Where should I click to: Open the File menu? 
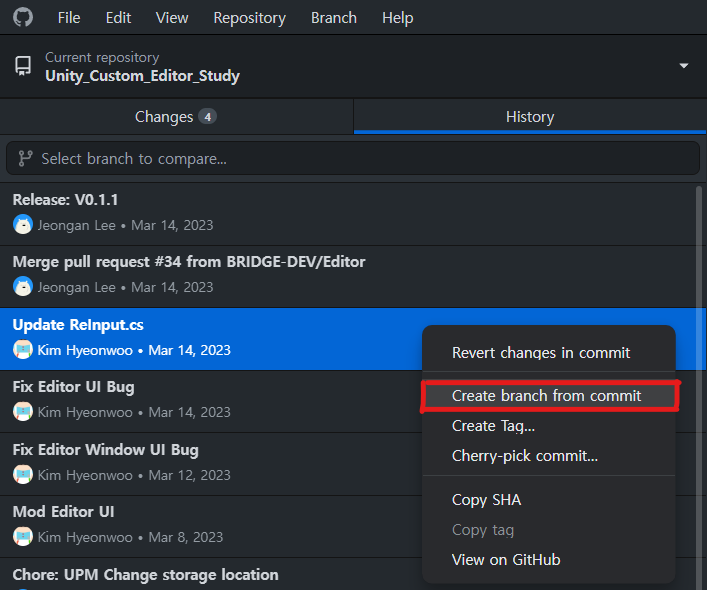click(x=69, y=18)
